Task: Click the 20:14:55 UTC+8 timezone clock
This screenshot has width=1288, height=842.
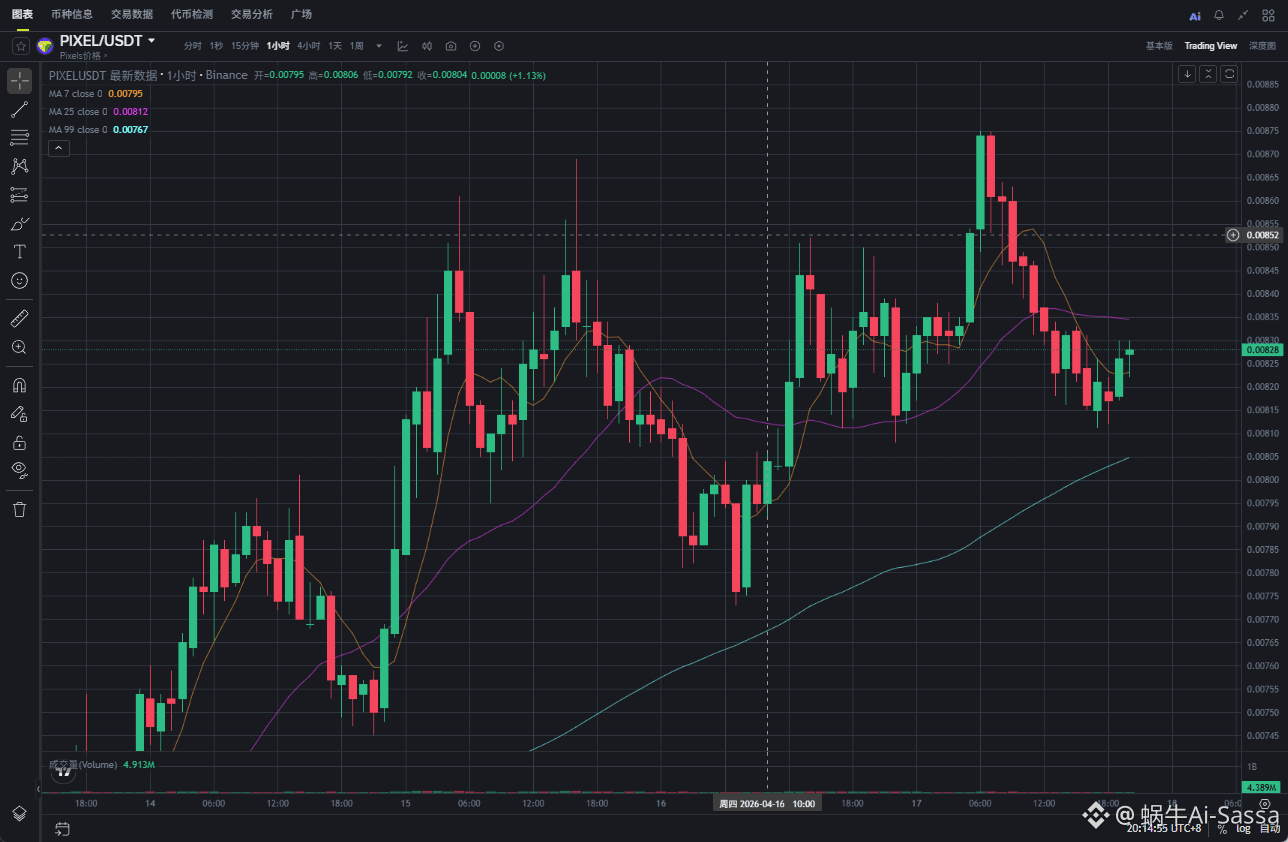Action: 1164,829
